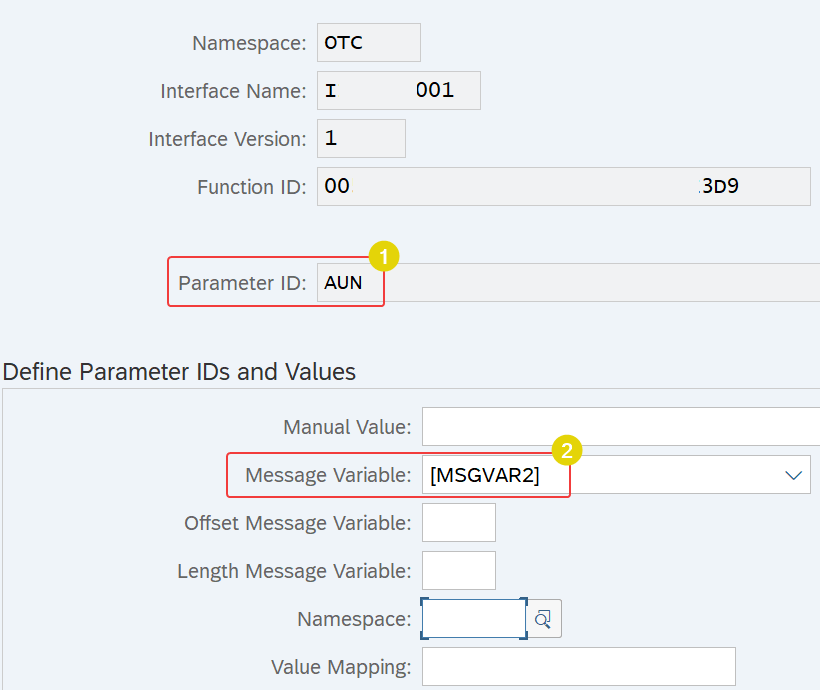Image resolution: width=820 pixels, height=690 pixels.
Task: Click the top Namespace field showing OTC
Action: [x=369, y=42]
